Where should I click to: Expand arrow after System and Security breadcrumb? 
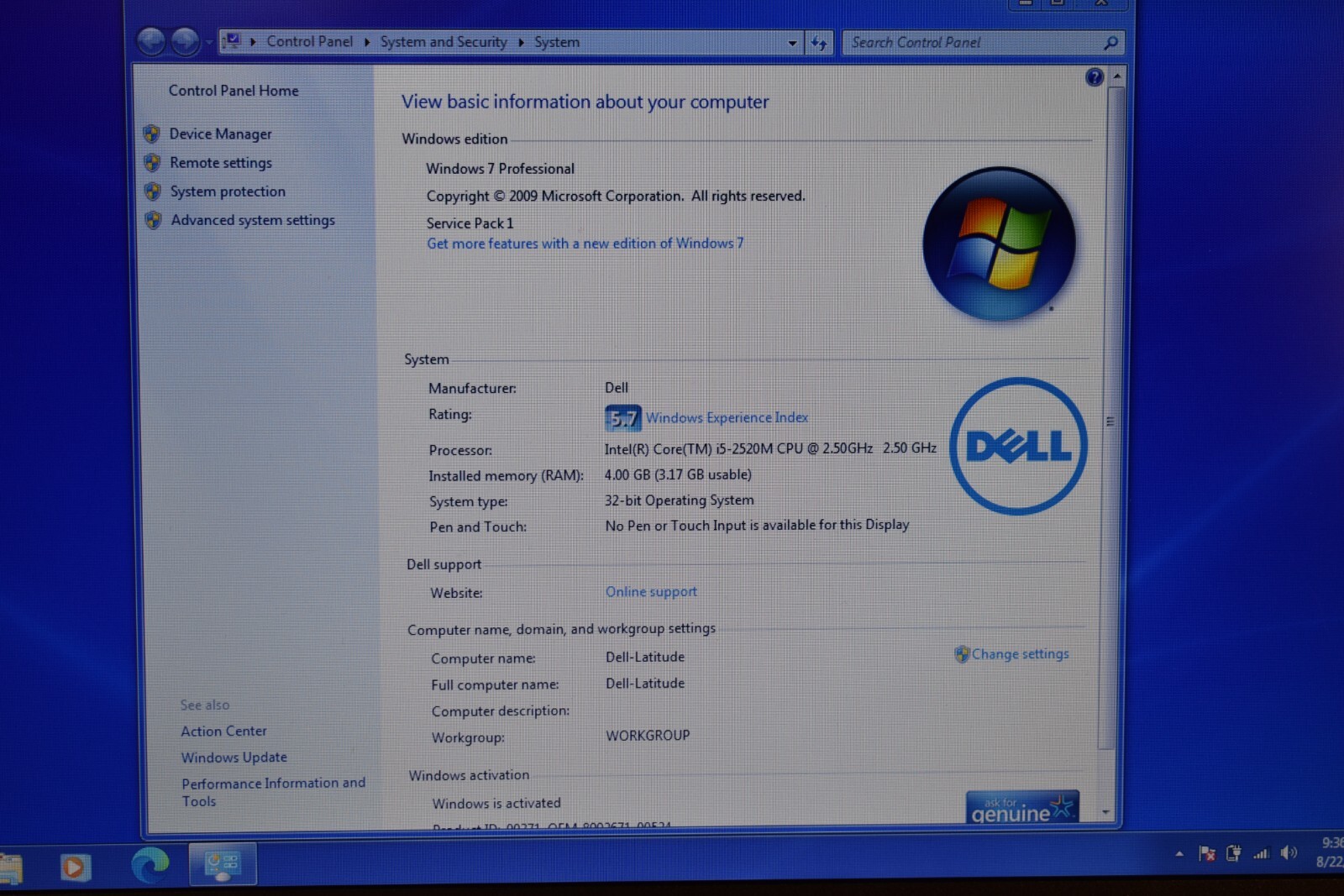pyautogui.click(x=521, y=42)
